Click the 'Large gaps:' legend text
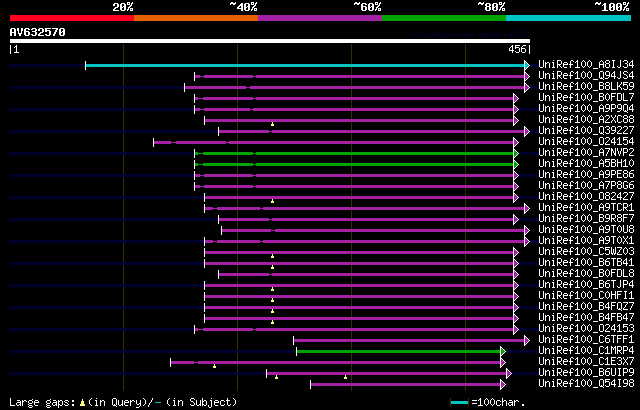Image resolution: width=640 pixels, height=410 pixels. pos(42,403)
